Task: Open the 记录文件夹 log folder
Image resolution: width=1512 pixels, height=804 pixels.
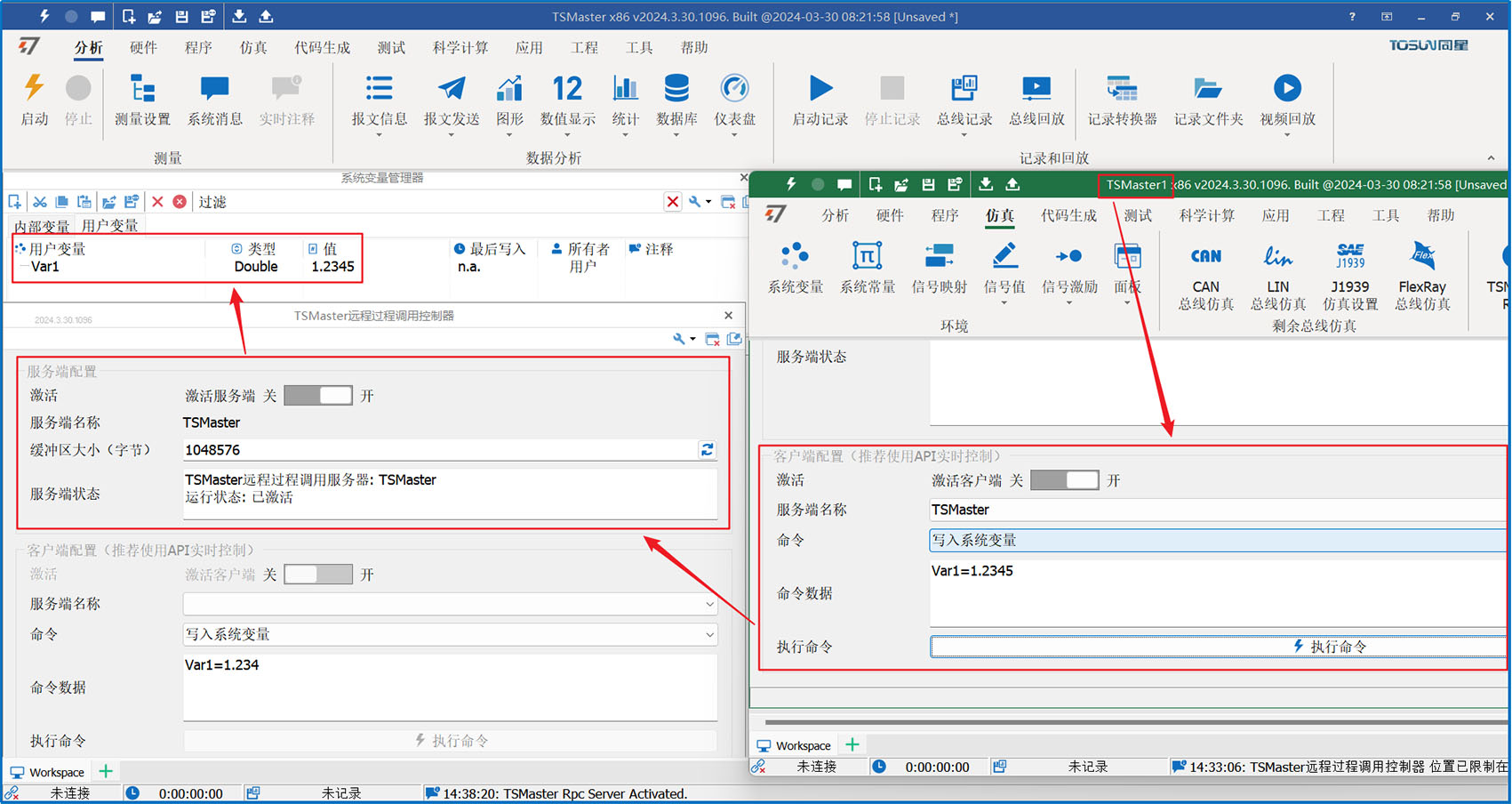Action: (x=1208, y=100)
